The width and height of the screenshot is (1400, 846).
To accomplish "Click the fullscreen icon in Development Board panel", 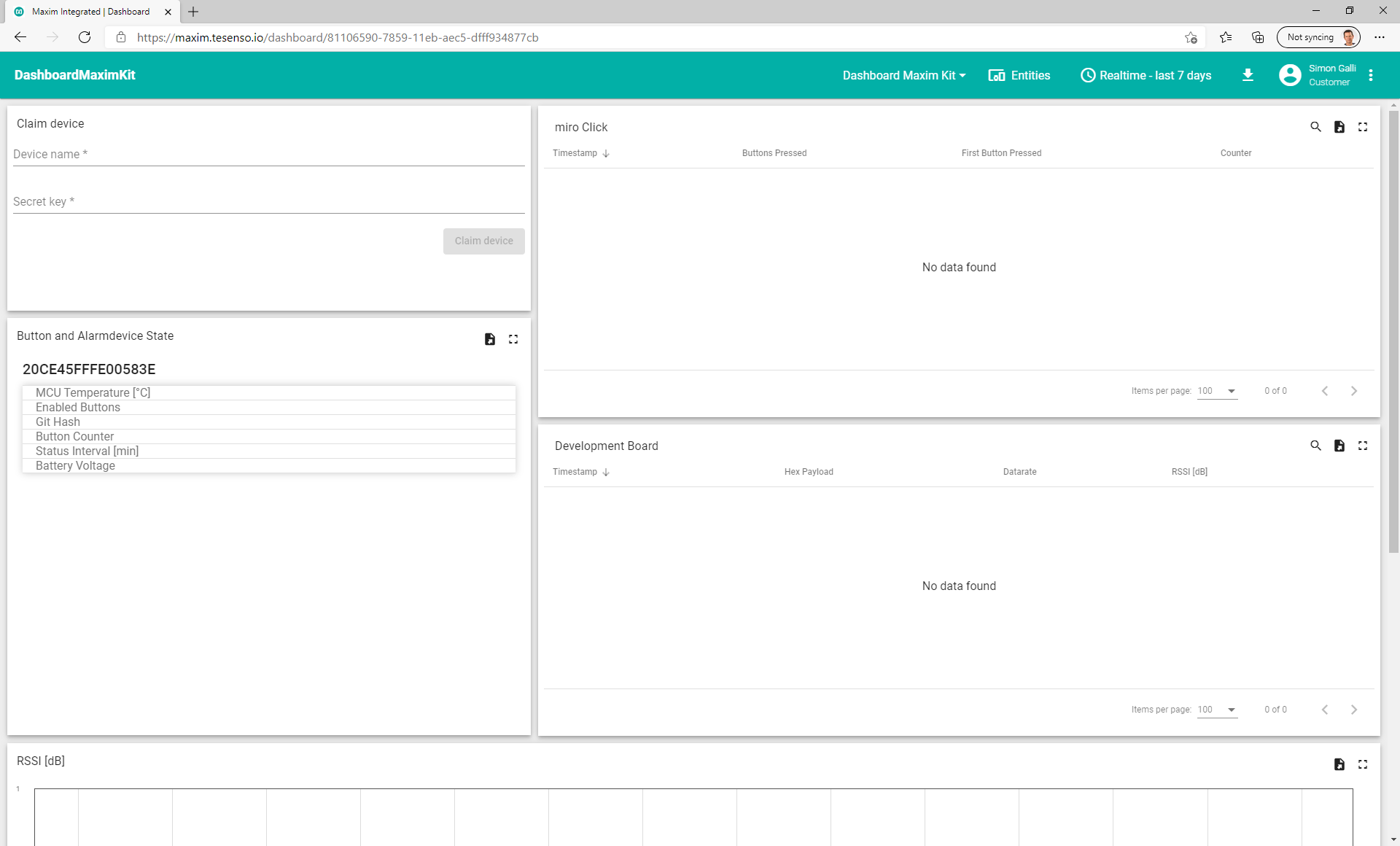I will [x=1363, y=445].
